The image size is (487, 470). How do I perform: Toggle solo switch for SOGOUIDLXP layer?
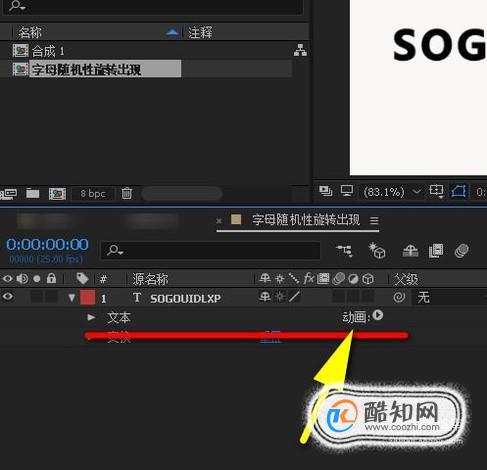click(x=37, y=297)
